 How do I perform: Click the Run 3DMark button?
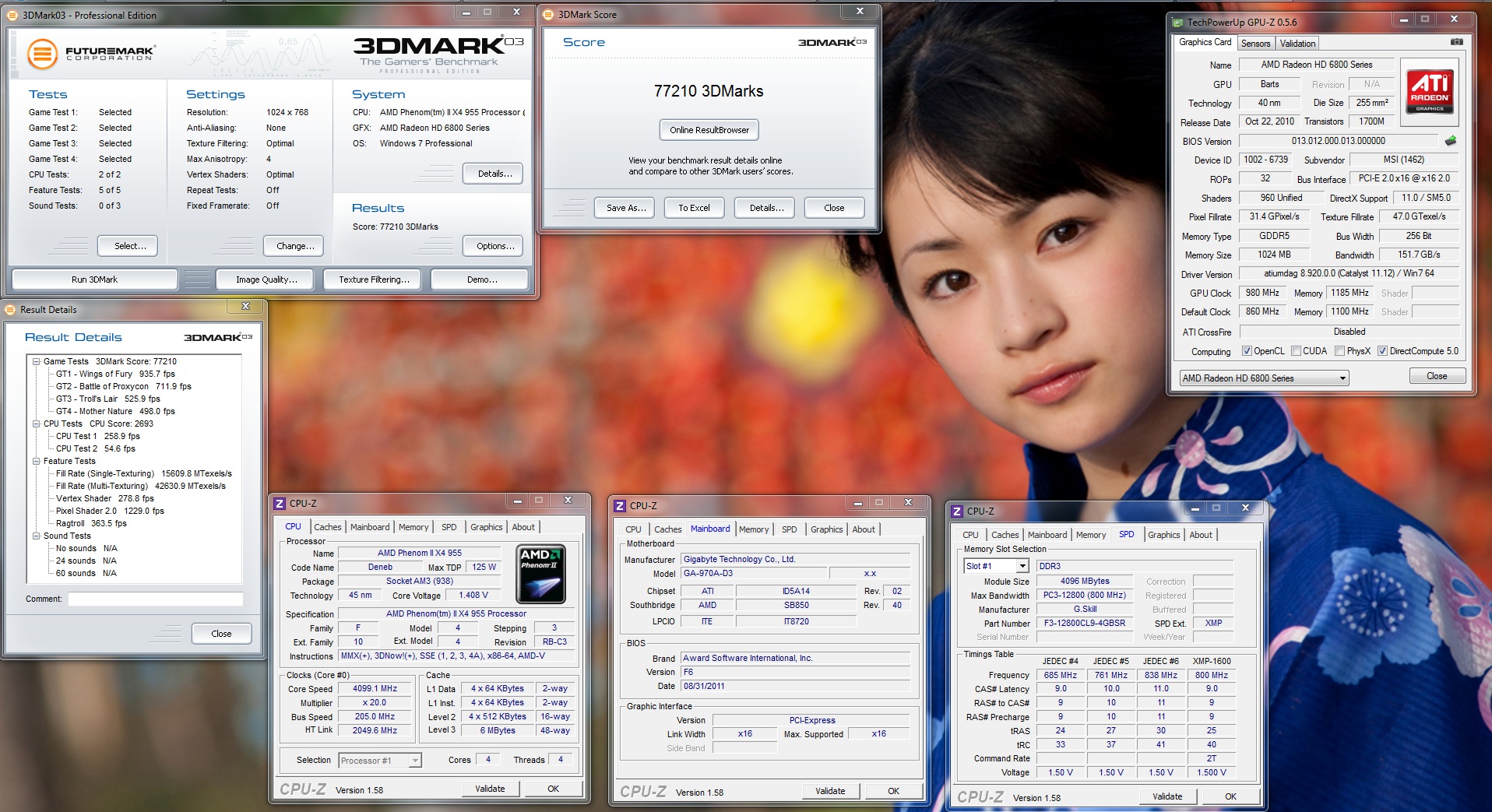(x=94, y=279)
